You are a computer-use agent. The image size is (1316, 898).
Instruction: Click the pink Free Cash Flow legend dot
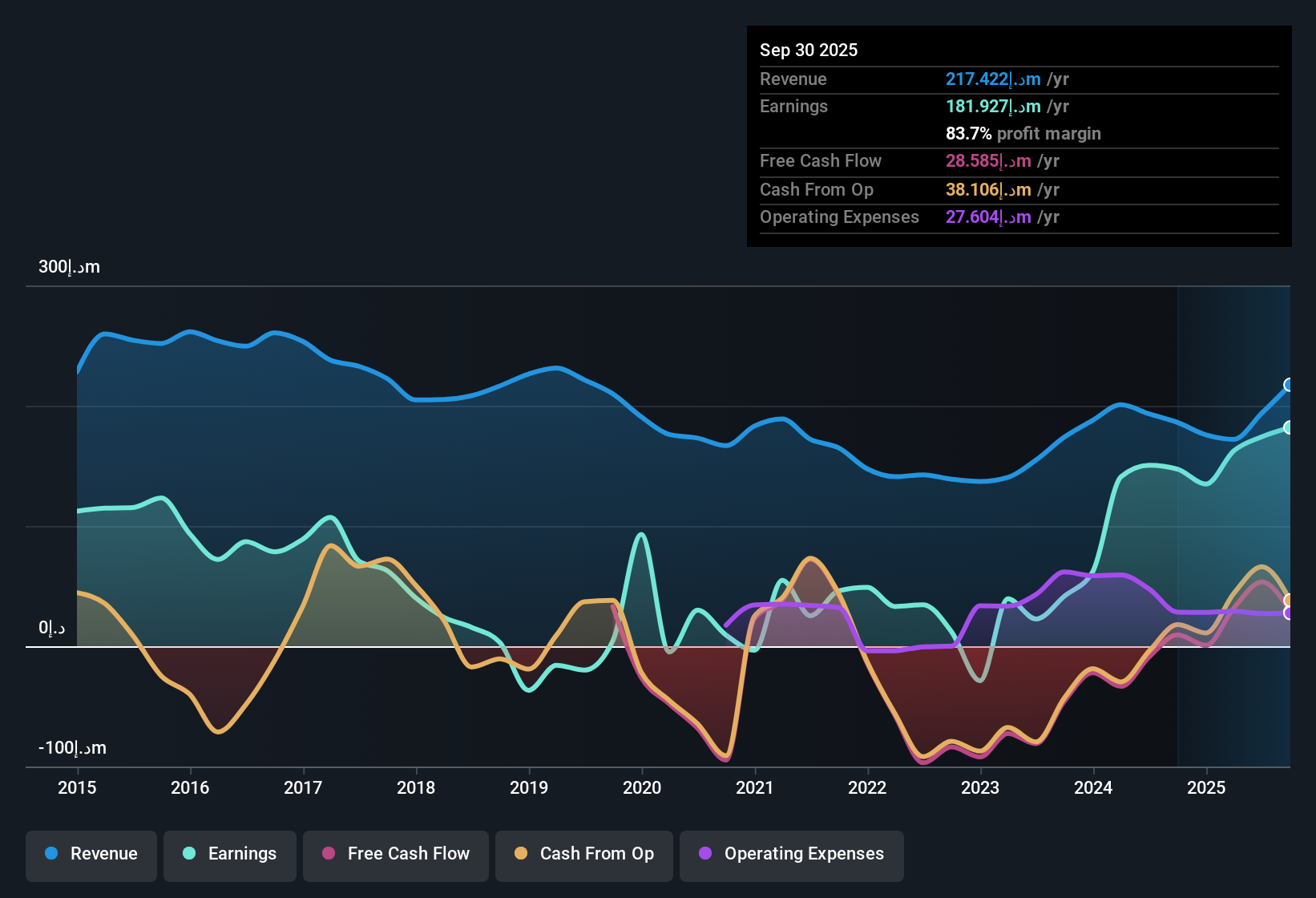click(329, 854)
